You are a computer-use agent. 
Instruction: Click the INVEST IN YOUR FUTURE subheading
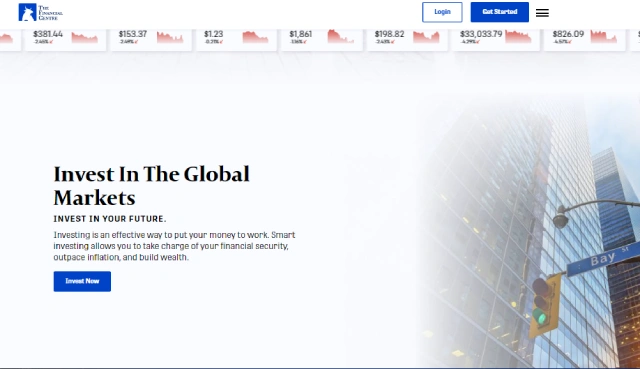110,219
